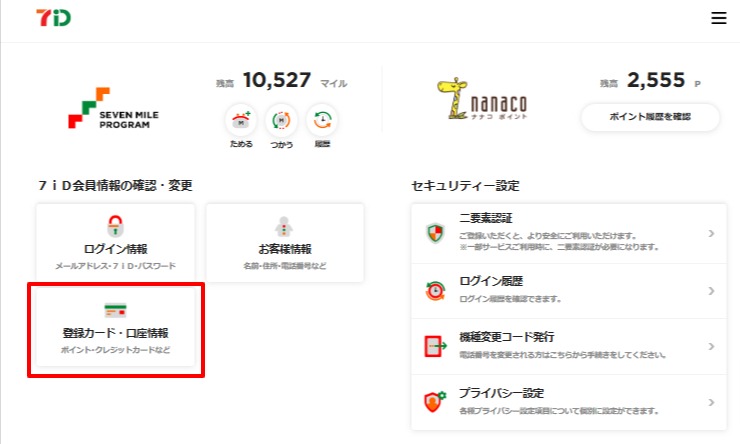The width and height of the screenshot is (740, 444).
Task: Select 登録カード・口座情報 card
Action: coord(116,329)
